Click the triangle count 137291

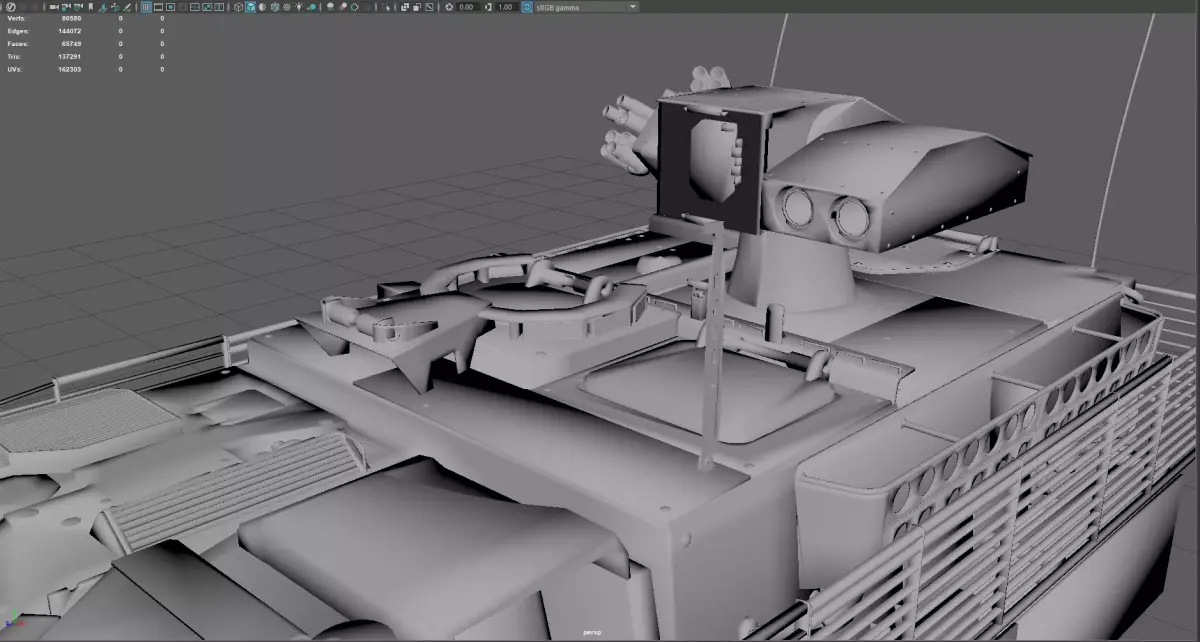pos(70,57)
